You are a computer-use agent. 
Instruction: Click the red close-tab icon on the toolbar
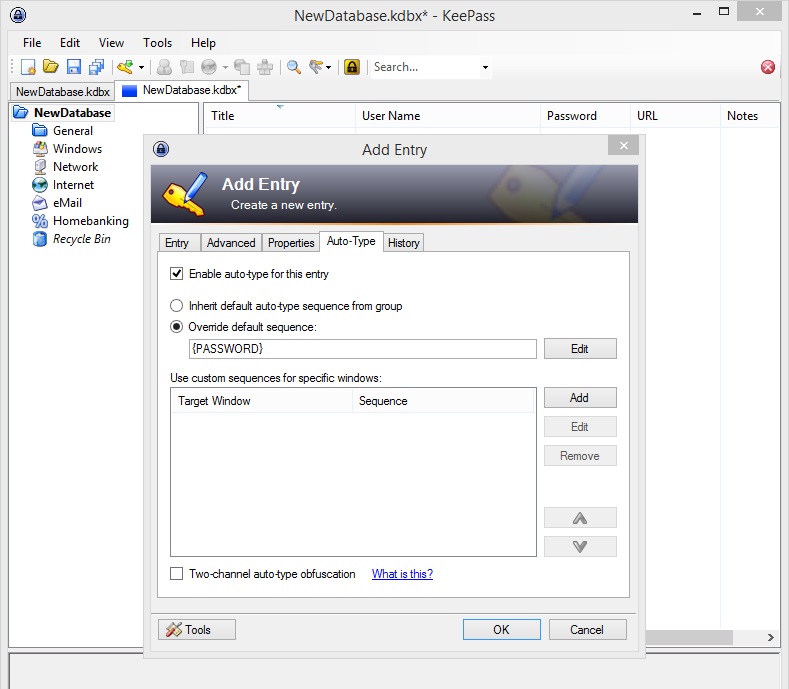click(768, 67)
